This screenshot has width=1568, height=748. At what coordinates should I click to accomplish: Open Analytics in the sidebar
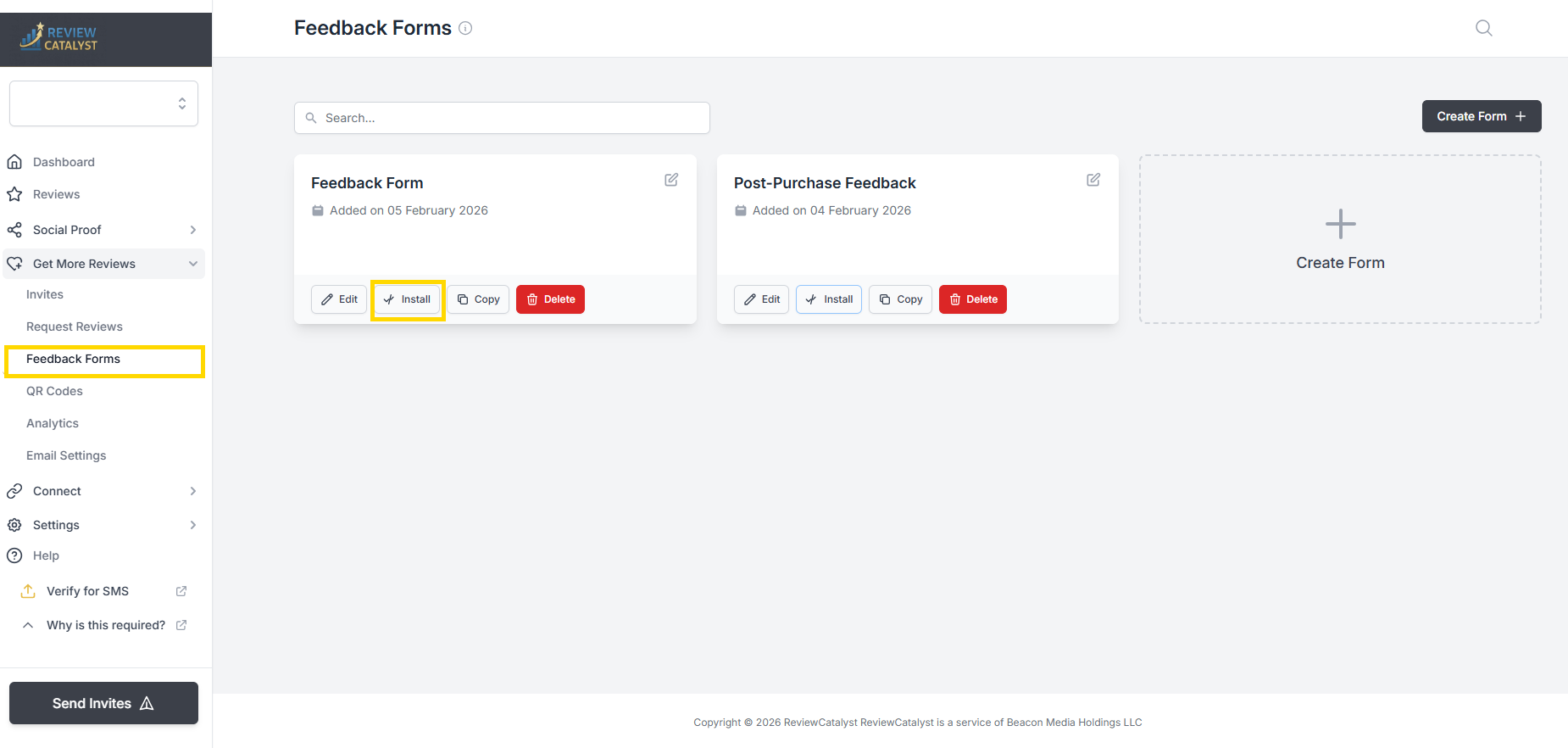click(53, 423)
